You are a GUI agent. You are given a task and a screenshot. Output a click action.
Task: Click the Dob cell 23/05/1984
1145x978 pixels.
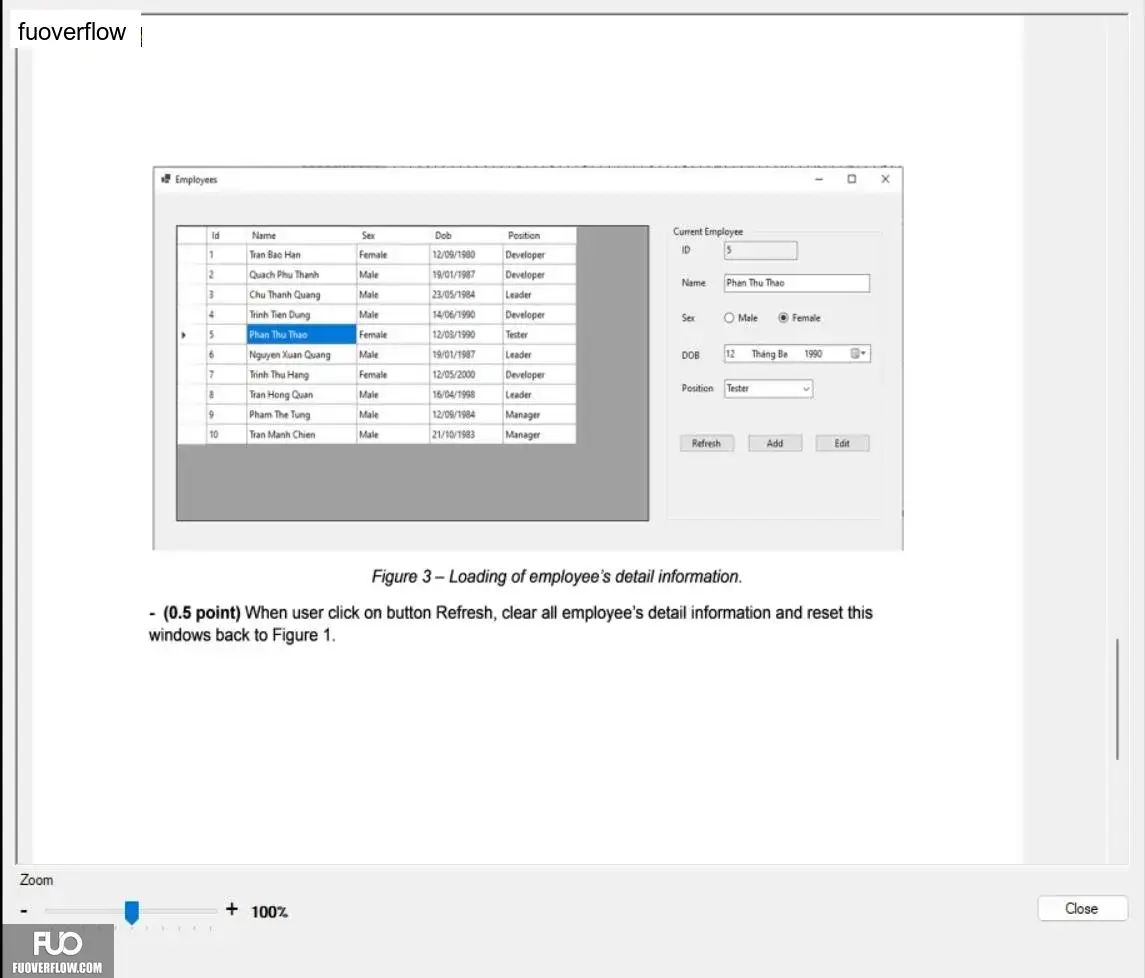(x=466, y=294)
